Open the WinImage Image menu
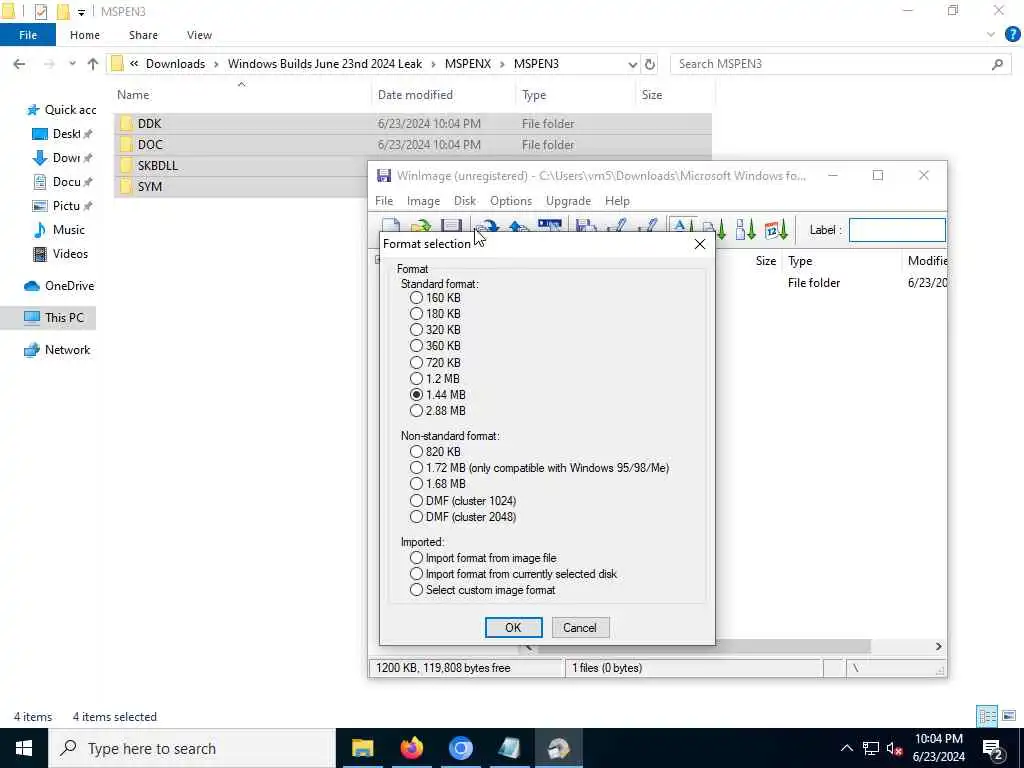This screenshot has height=768, width=1024. coord(423,201)
